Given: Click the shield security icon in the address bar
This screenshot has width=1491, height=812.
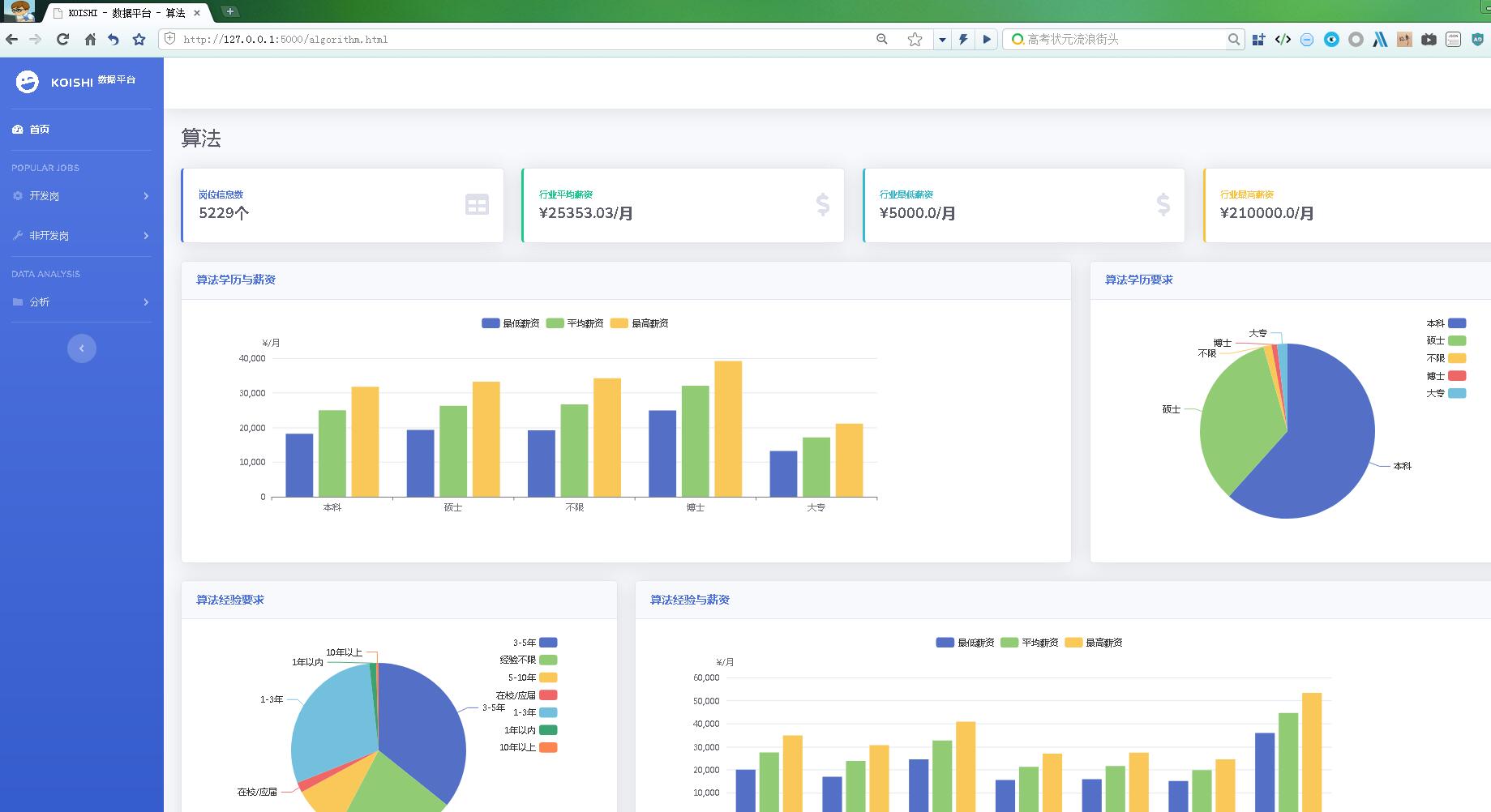Looking at the screenshot, I should [169, 39].
